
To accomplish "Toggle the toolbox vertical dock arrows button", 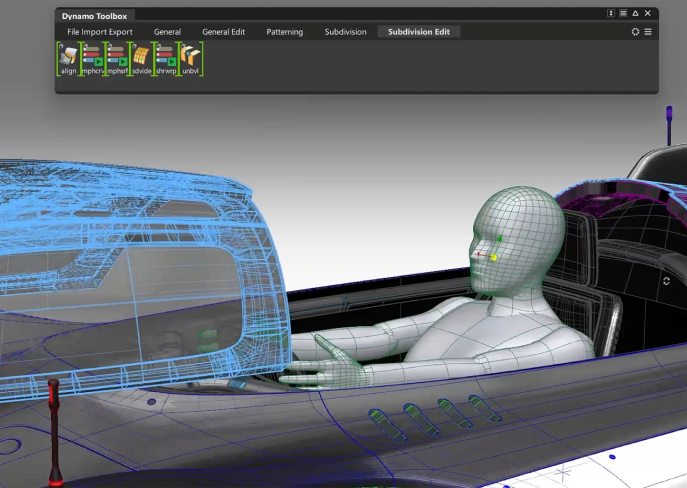I will (611, 13).
